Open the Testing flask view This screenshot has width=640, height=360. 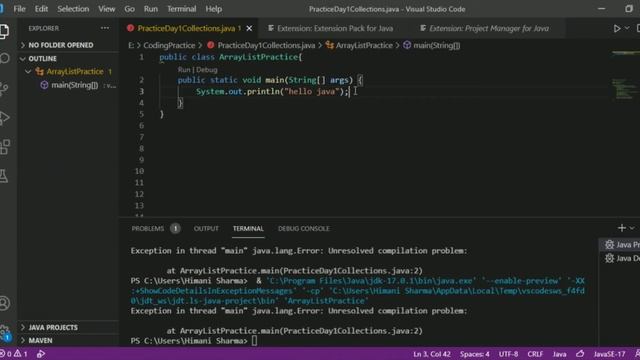[x=4, y=176]
